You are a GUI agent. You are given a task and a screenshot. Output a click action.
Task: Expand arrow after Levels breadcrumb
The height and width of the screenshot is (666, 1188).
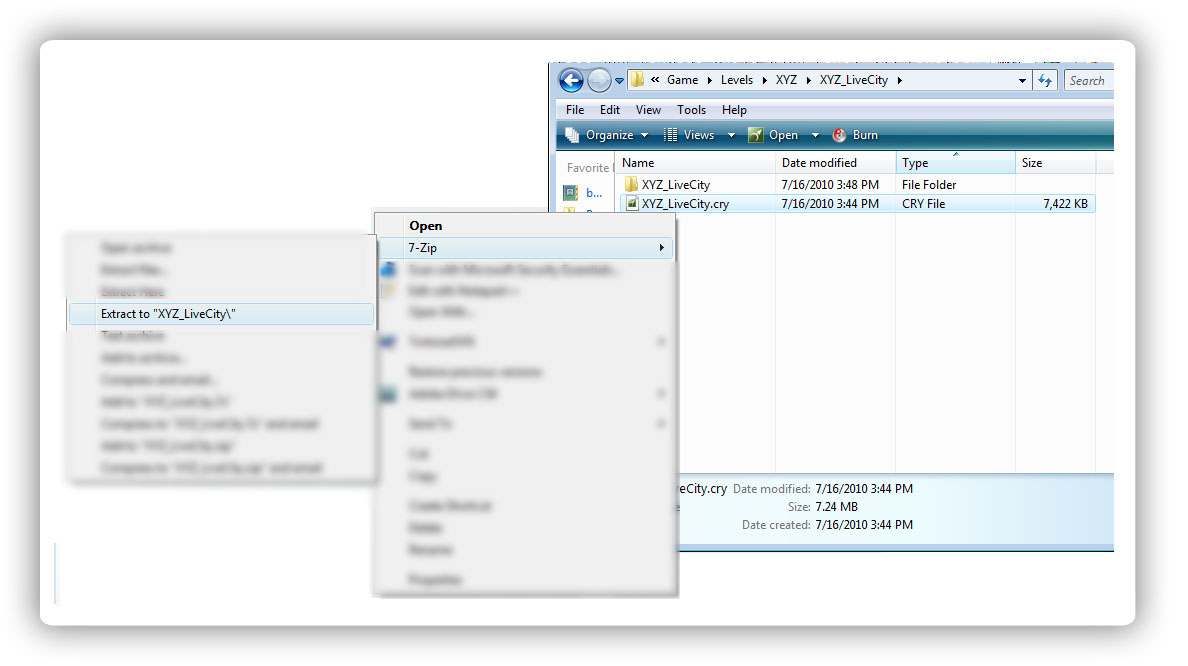[764, 80]
